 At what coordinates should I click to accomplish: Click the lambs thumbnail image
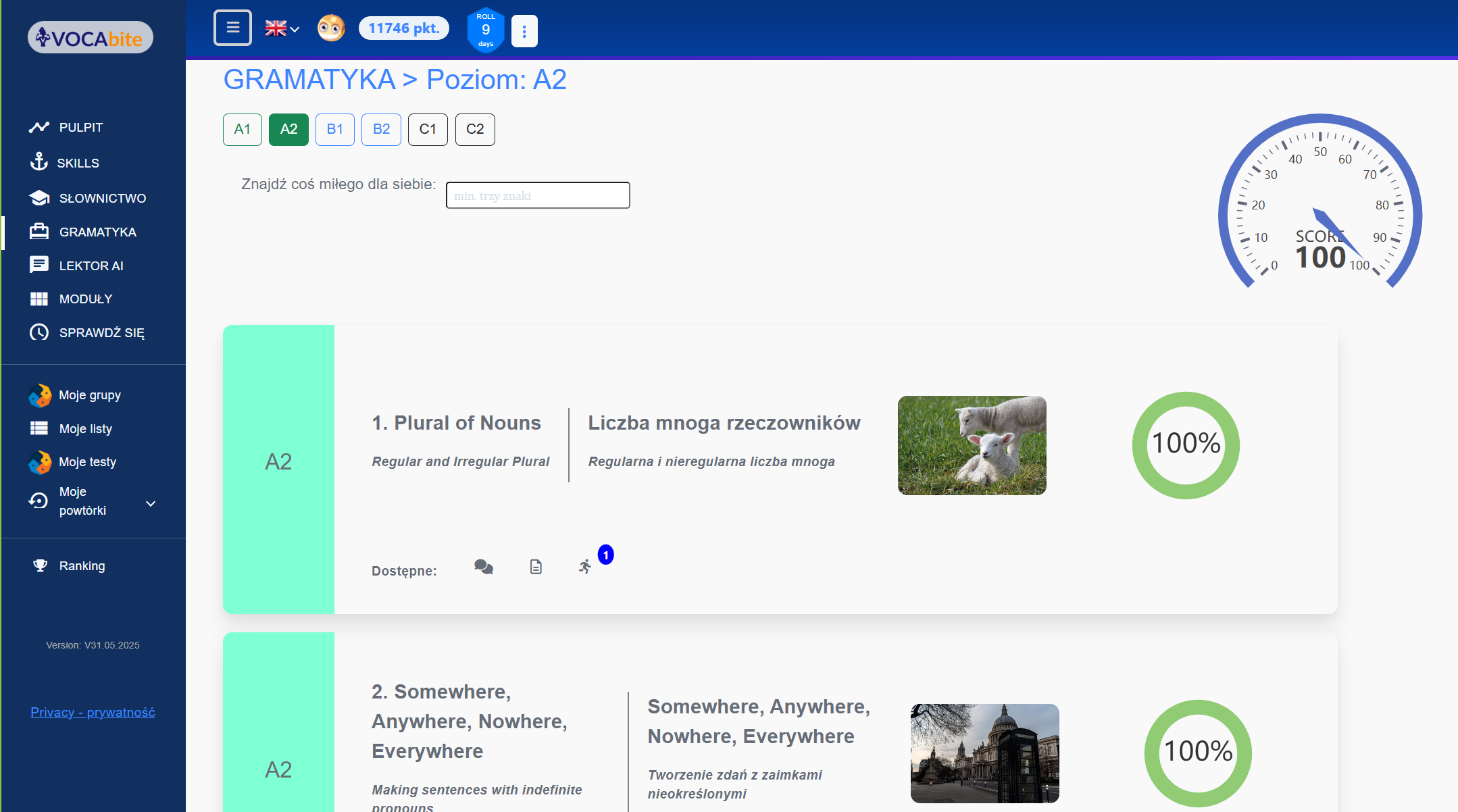point(972,445)
